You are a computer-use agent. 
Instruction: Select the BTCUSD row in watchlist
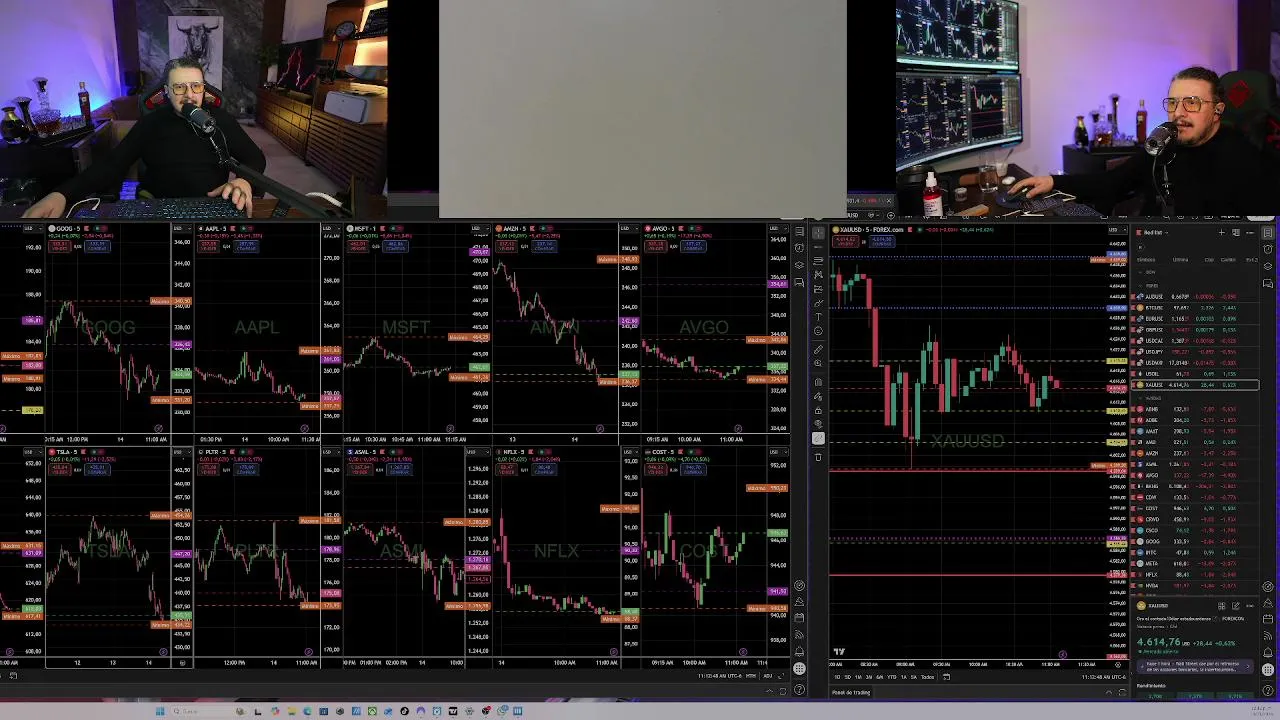[x=1195, y=308]
